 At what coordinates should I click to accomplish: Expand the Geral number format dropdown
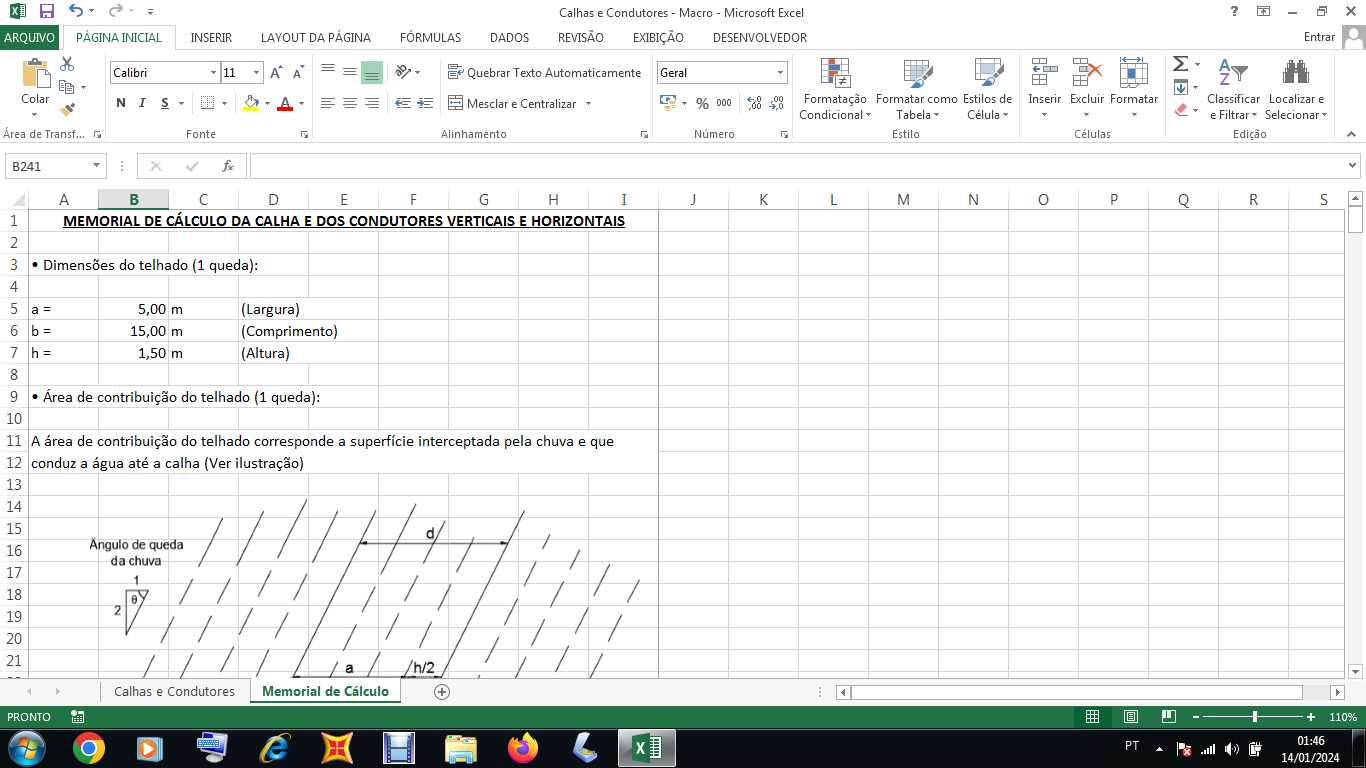tap(780, 73)
